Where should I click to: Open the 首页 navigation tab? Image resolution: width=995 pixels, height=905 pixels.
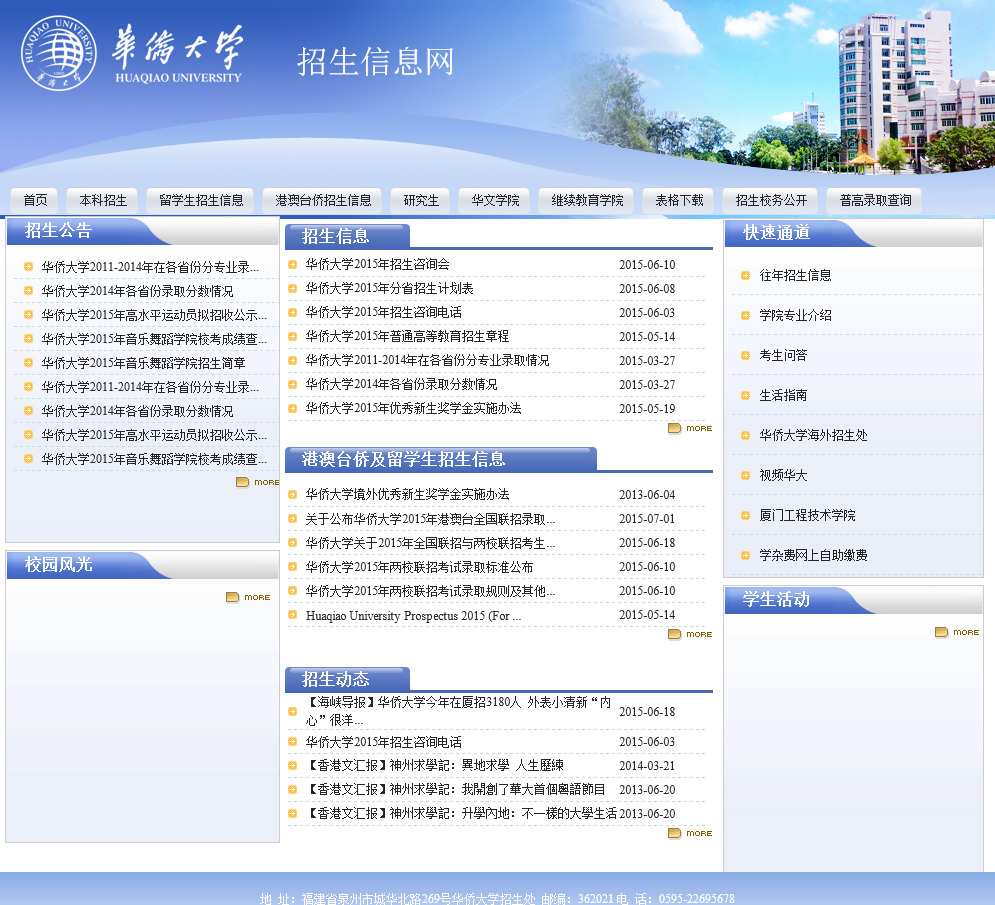pos(35,201)
